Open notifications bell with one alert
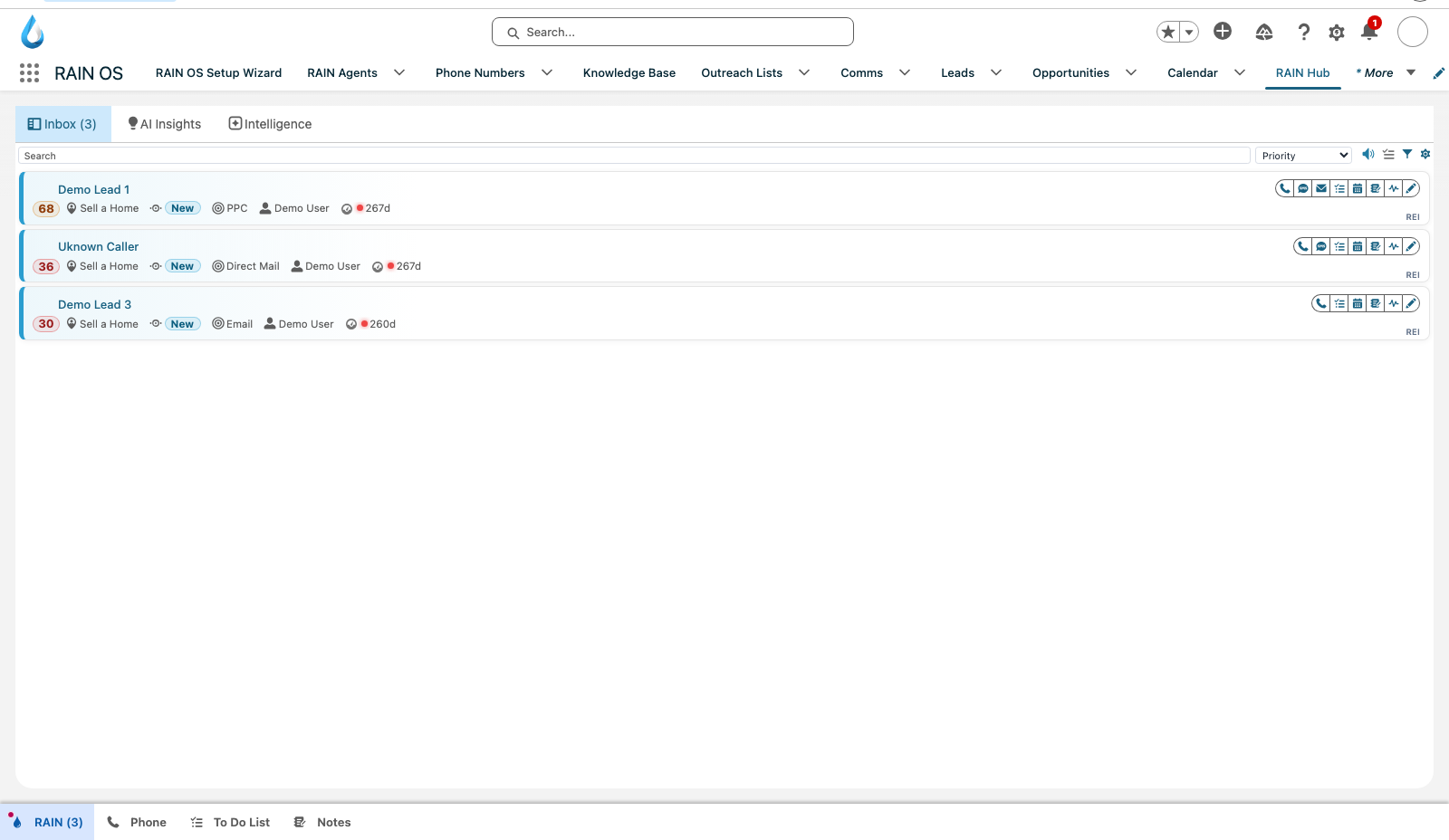Image resolution: width=1449 pixels, height=840 pixels. 1369,31
